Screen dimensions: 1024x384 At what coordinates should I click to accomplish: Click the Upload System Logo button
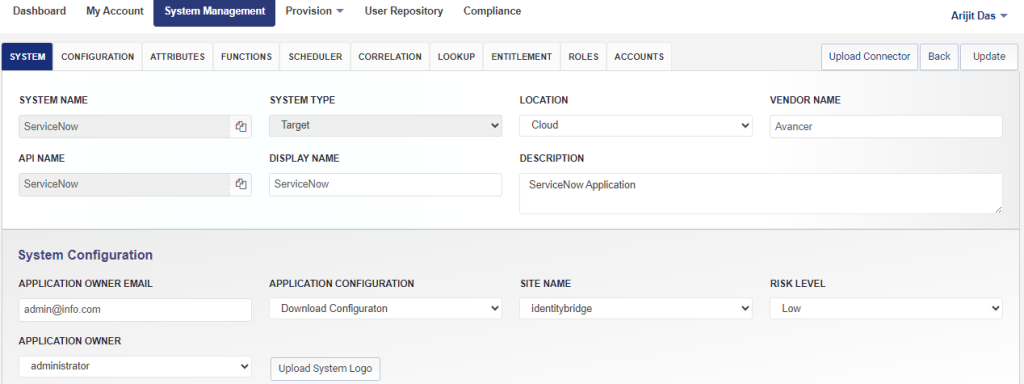(x=325, y=368)
